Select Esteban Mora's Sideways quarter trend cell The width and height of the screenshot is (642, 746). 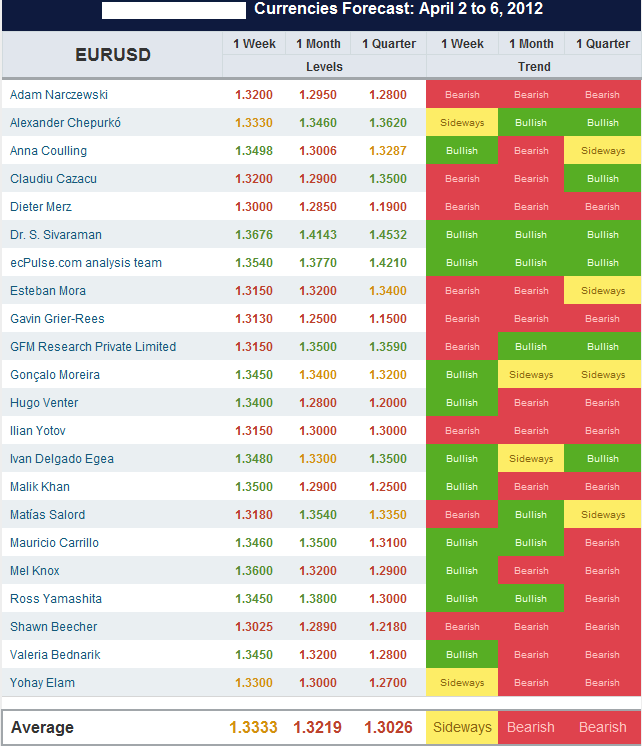coord(602,291)
